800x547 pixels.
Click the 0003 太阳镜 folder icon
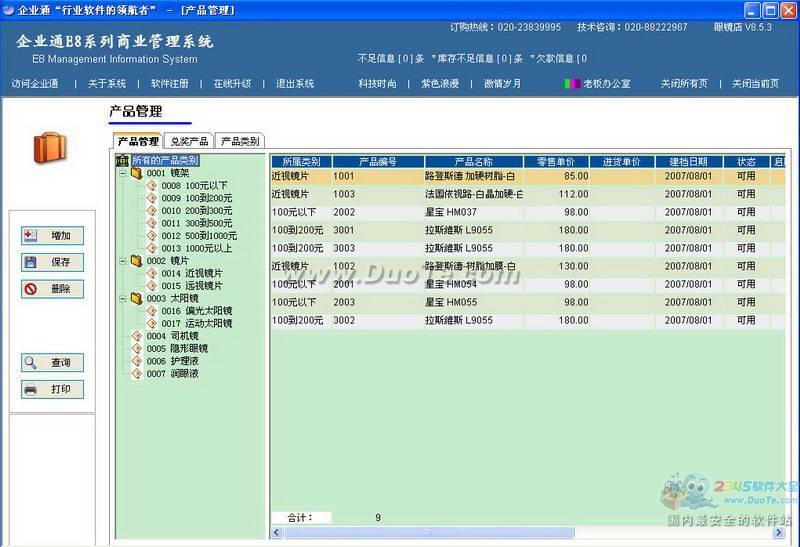point(136,299)
